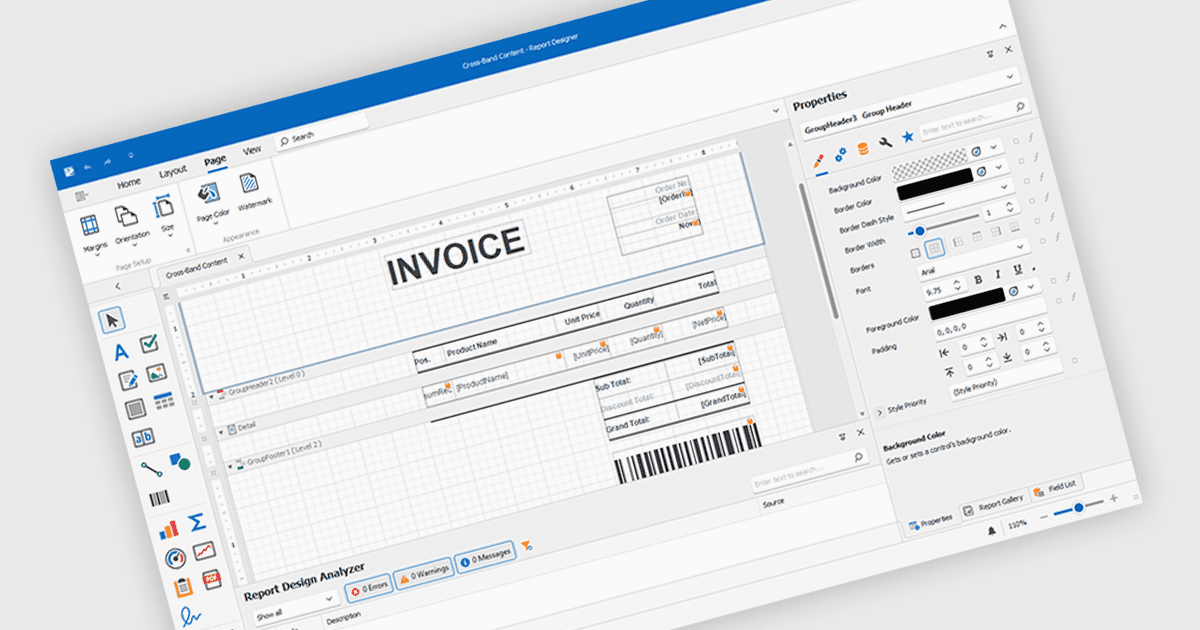Close the Cross-Band Content document tab
Image resolution: width=1200 pixels, height=630 pixels.
[241, 256]
